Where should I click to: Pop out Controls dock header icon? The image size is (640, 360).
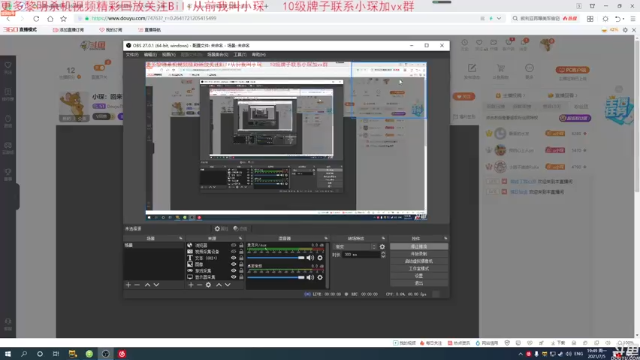pyautogui.click(x=445, y=238)
